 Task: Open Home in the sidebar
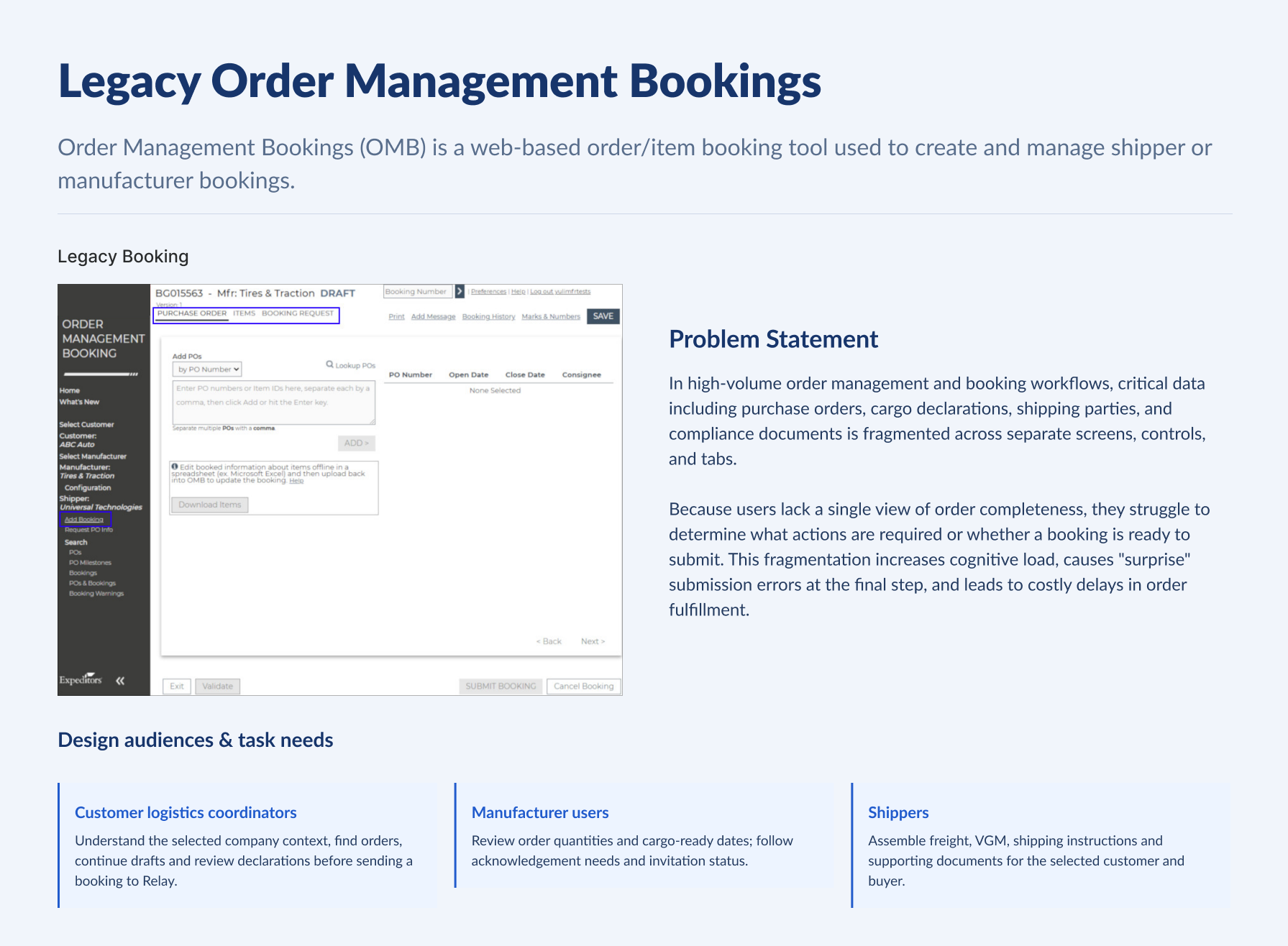coord(69,390)
